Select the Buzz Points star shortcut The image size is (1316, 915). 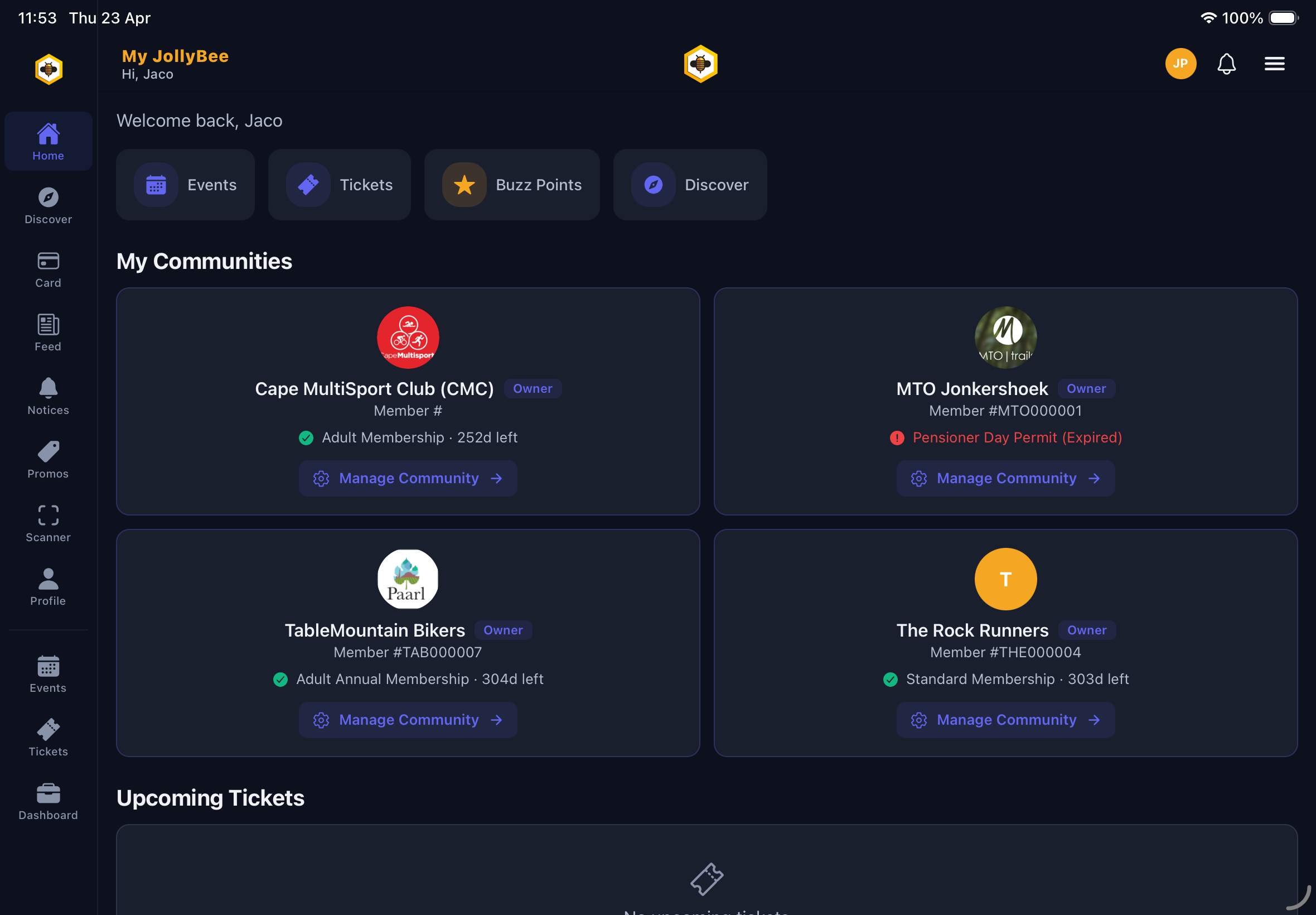511,185
